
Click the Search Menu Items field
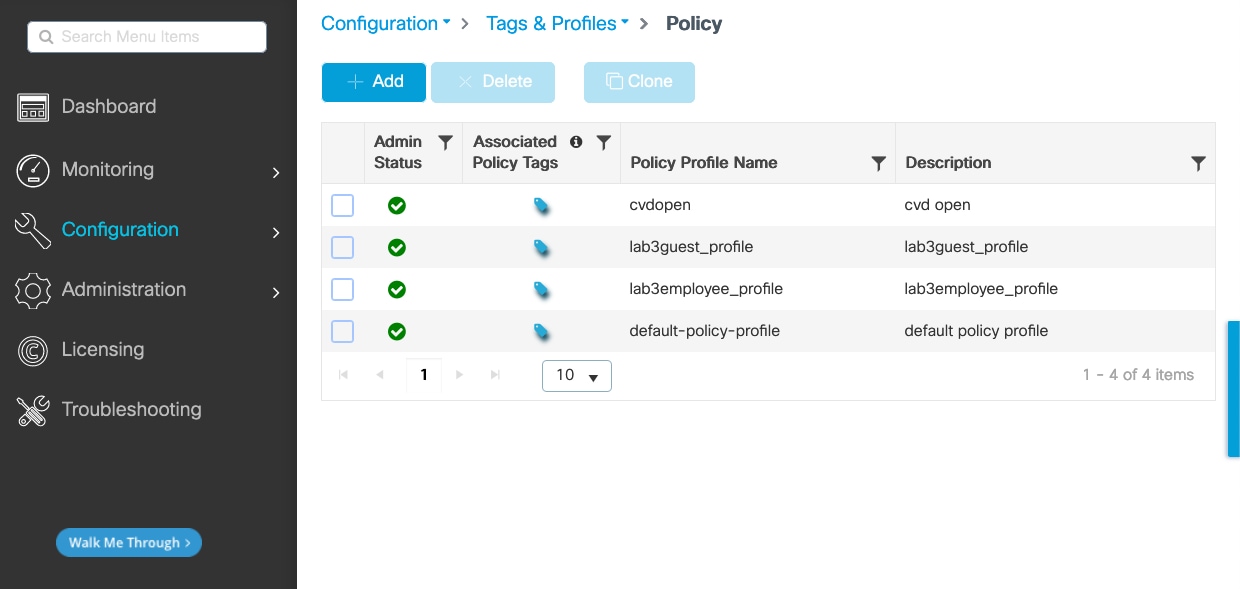(x=147, y=37)
